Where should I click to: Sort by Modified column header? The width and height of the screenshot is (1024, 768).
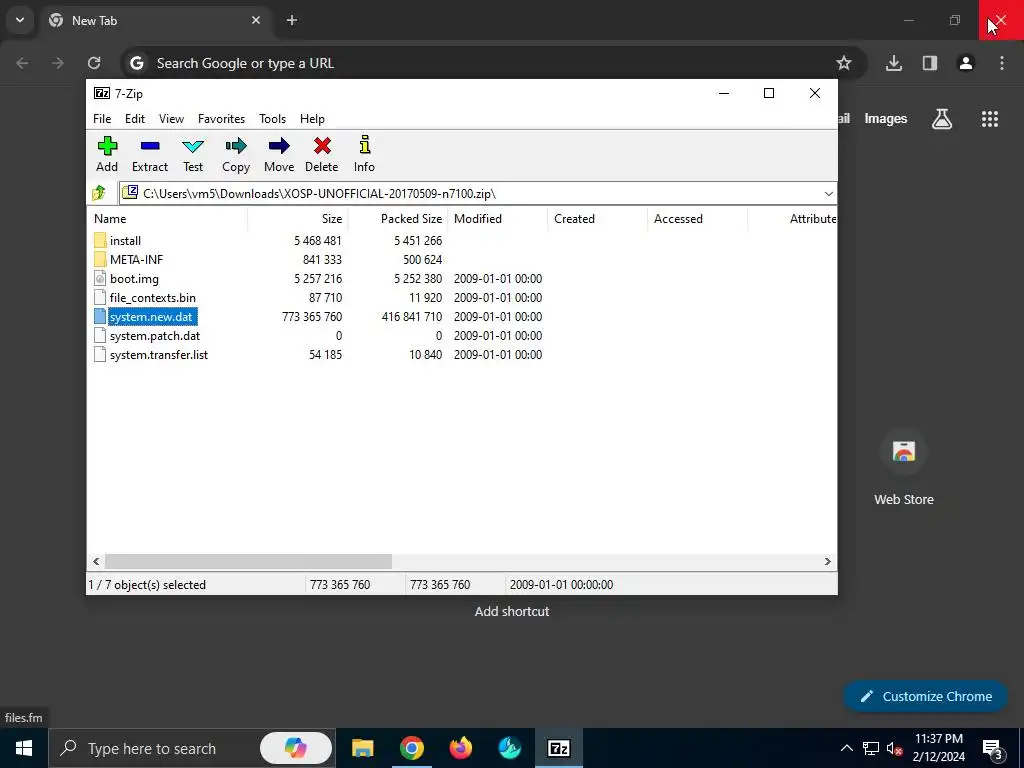498,219
